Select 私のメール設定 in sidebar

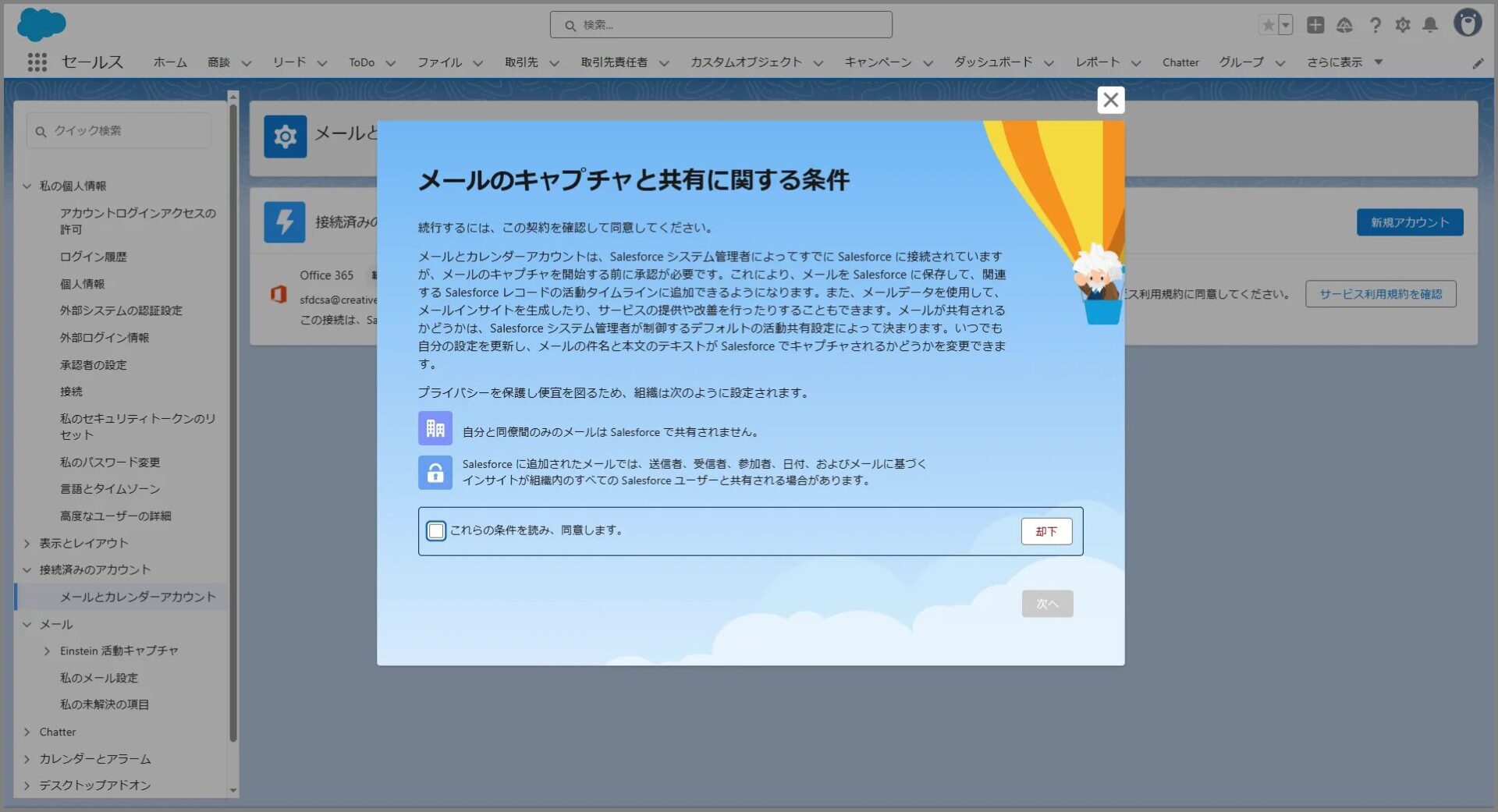[x=99, y=678]
